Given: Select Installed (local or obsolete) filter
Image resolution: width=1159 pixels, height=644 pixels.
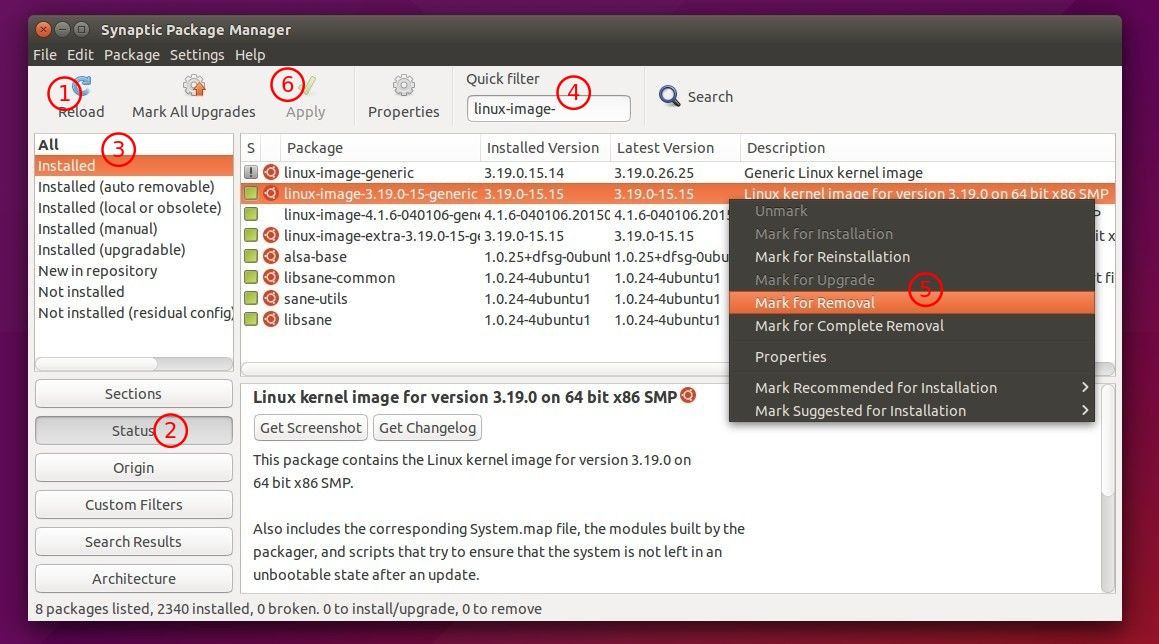Looking at the screenshot, I should pos(134,208).
